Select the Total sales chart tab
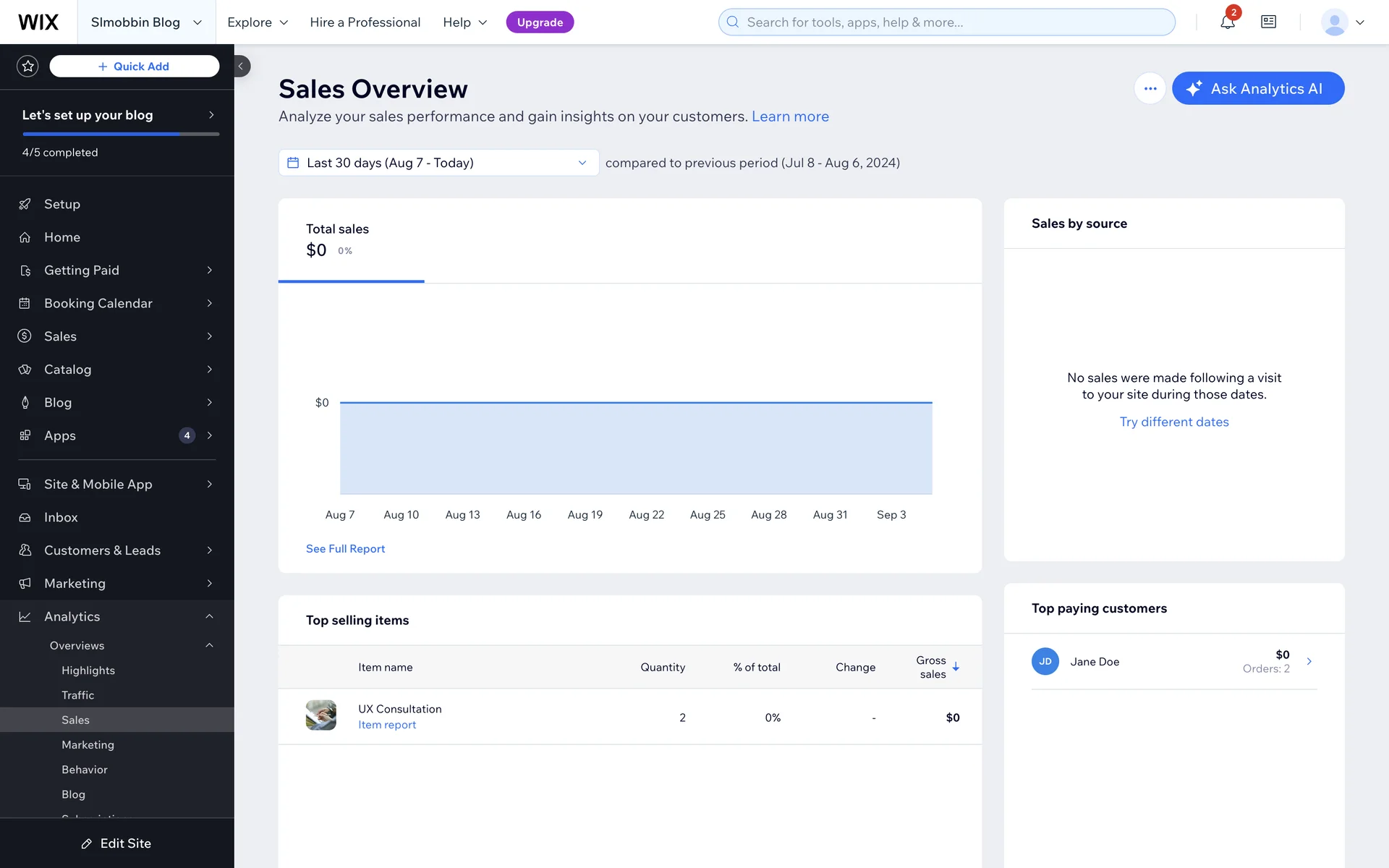This screenshot has height=868, width=1389. click(x=352, y=241)
